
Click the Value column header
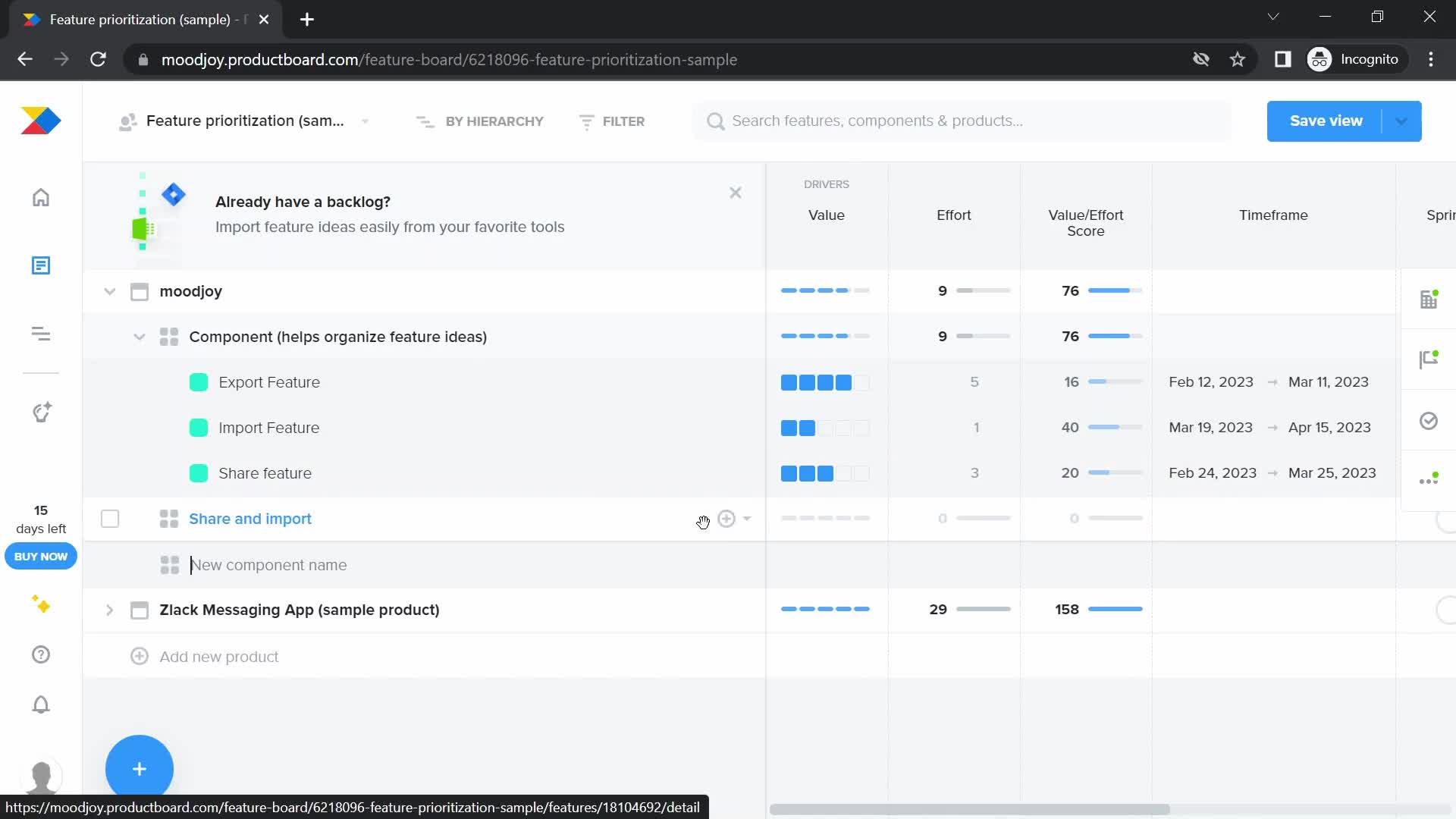pos(827,215)
